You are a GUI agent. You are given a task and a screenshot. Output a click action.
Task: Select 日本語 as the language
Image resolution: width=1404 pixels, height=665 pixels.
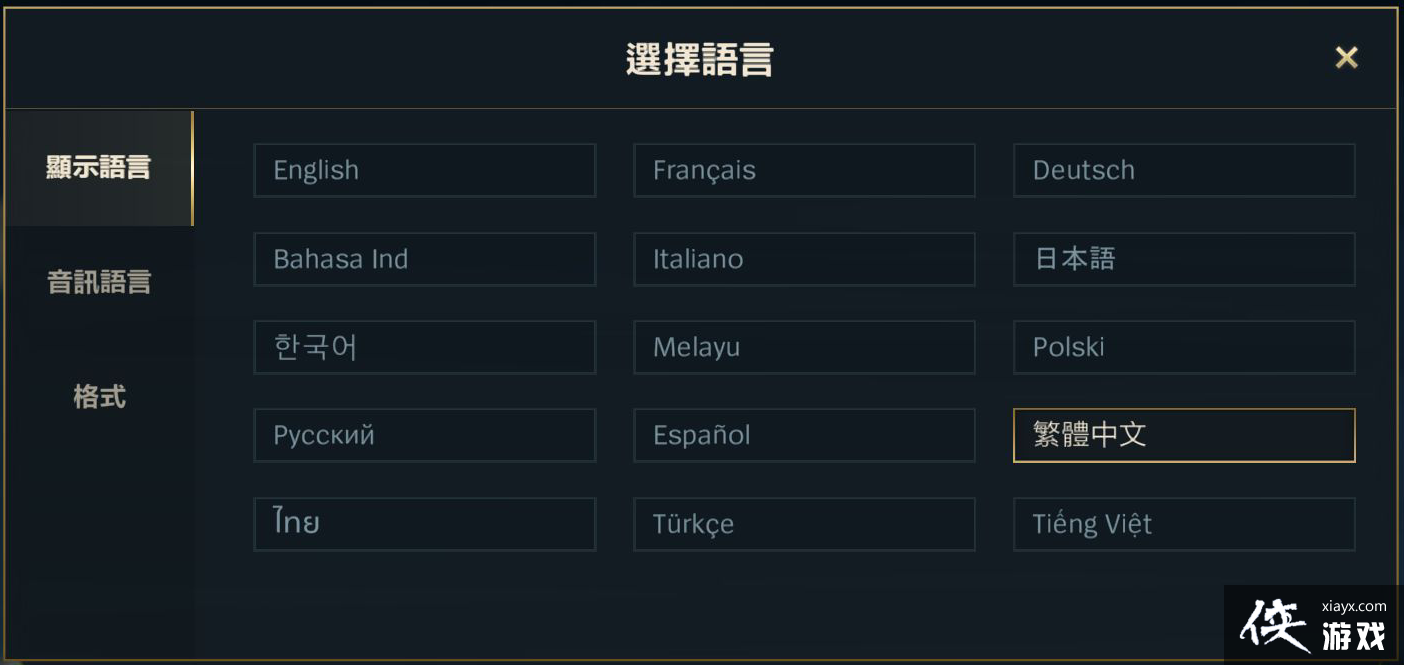point(1184,259)
